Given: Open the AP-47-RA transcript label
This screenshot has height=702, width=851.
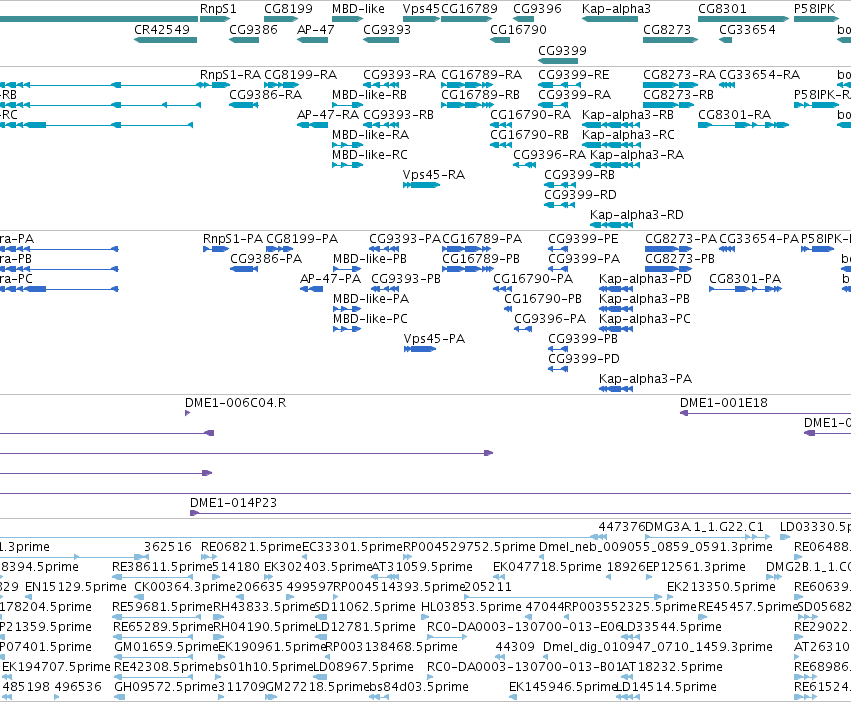Looking at the screenshot, I should [328, 115].
